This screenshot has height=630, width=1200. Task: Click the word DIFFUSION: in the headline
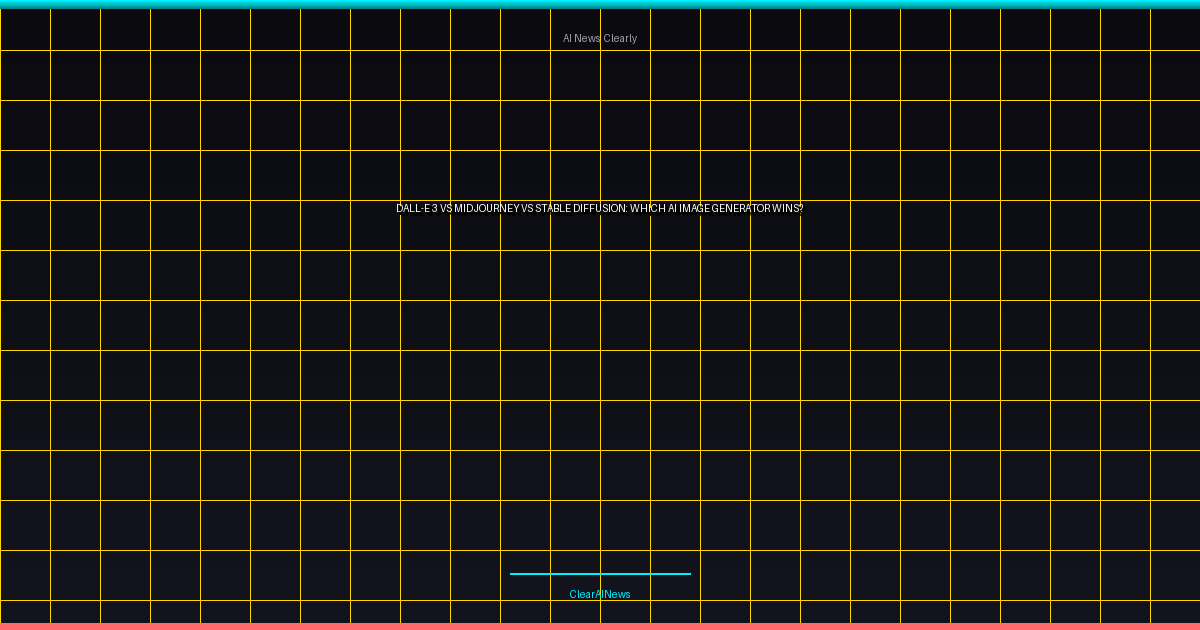(600, 209)
